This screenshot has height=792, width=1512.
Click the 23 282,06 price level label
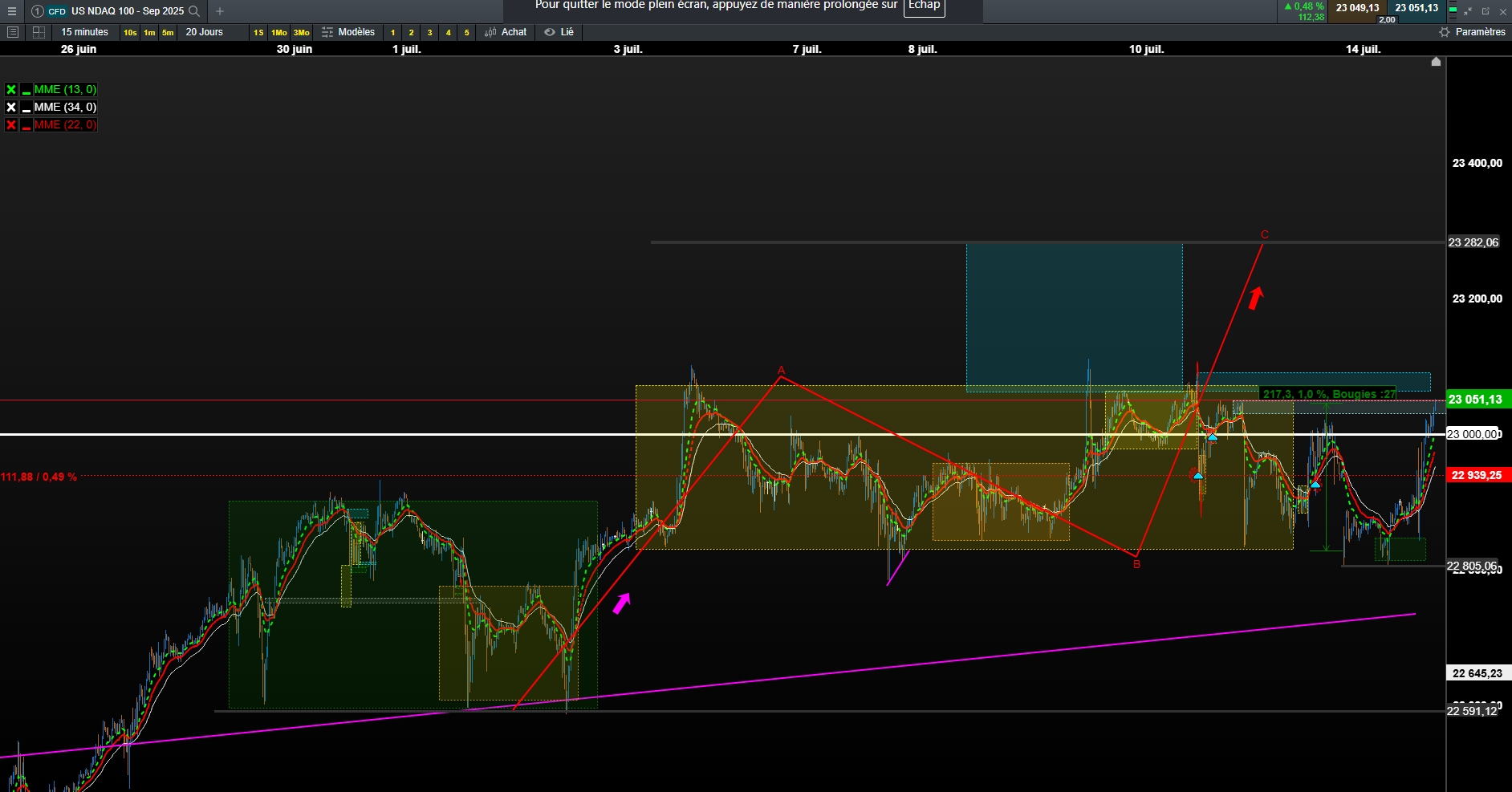[x=1473, y=242]
